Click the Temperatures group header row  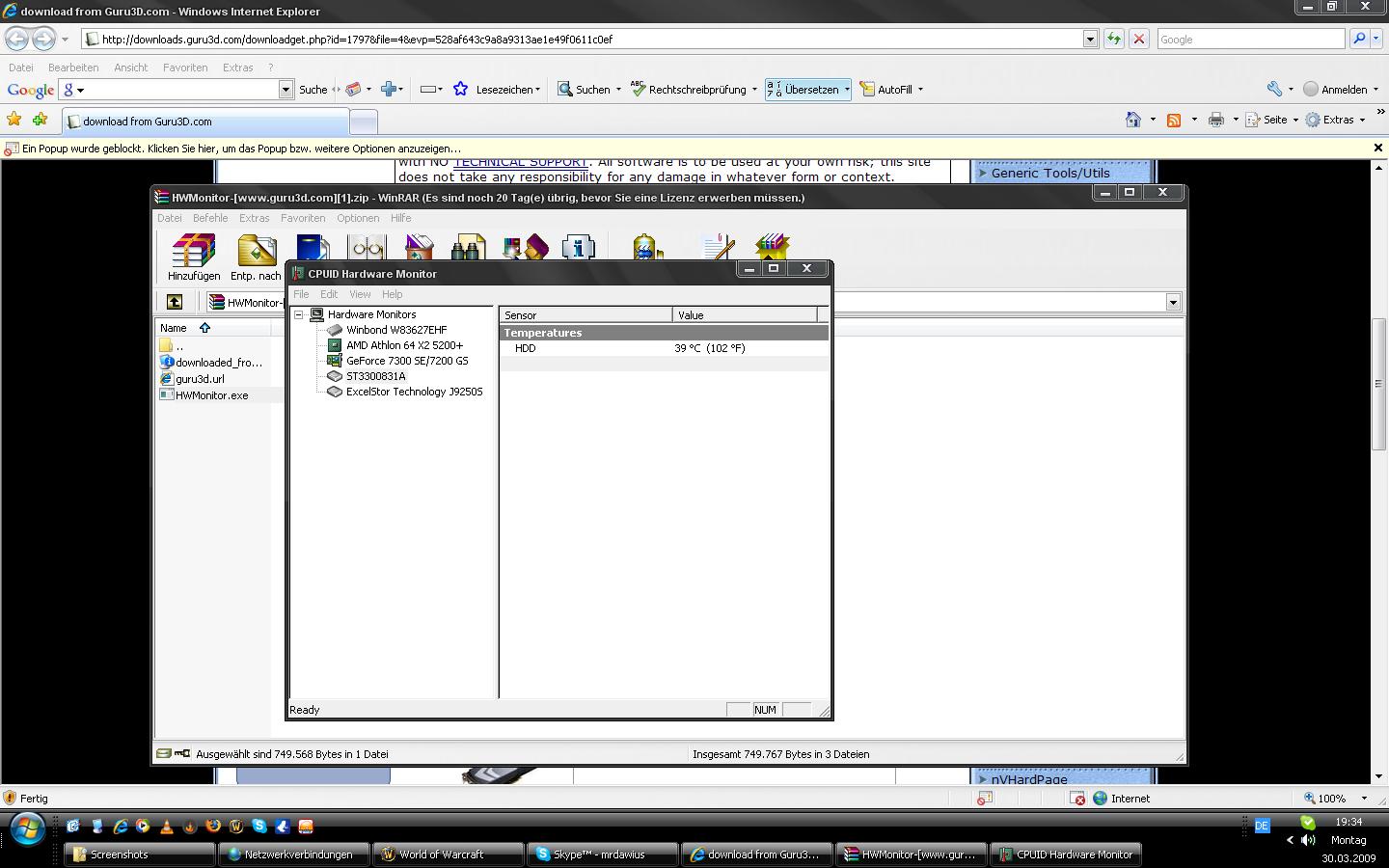click(x=664, y=333)
